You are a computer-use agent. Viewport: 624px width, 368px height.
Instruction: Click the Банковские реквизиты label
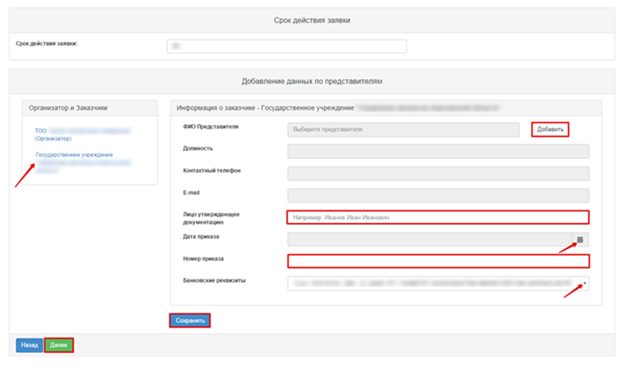pyautogui.click(x=214, y=280)
